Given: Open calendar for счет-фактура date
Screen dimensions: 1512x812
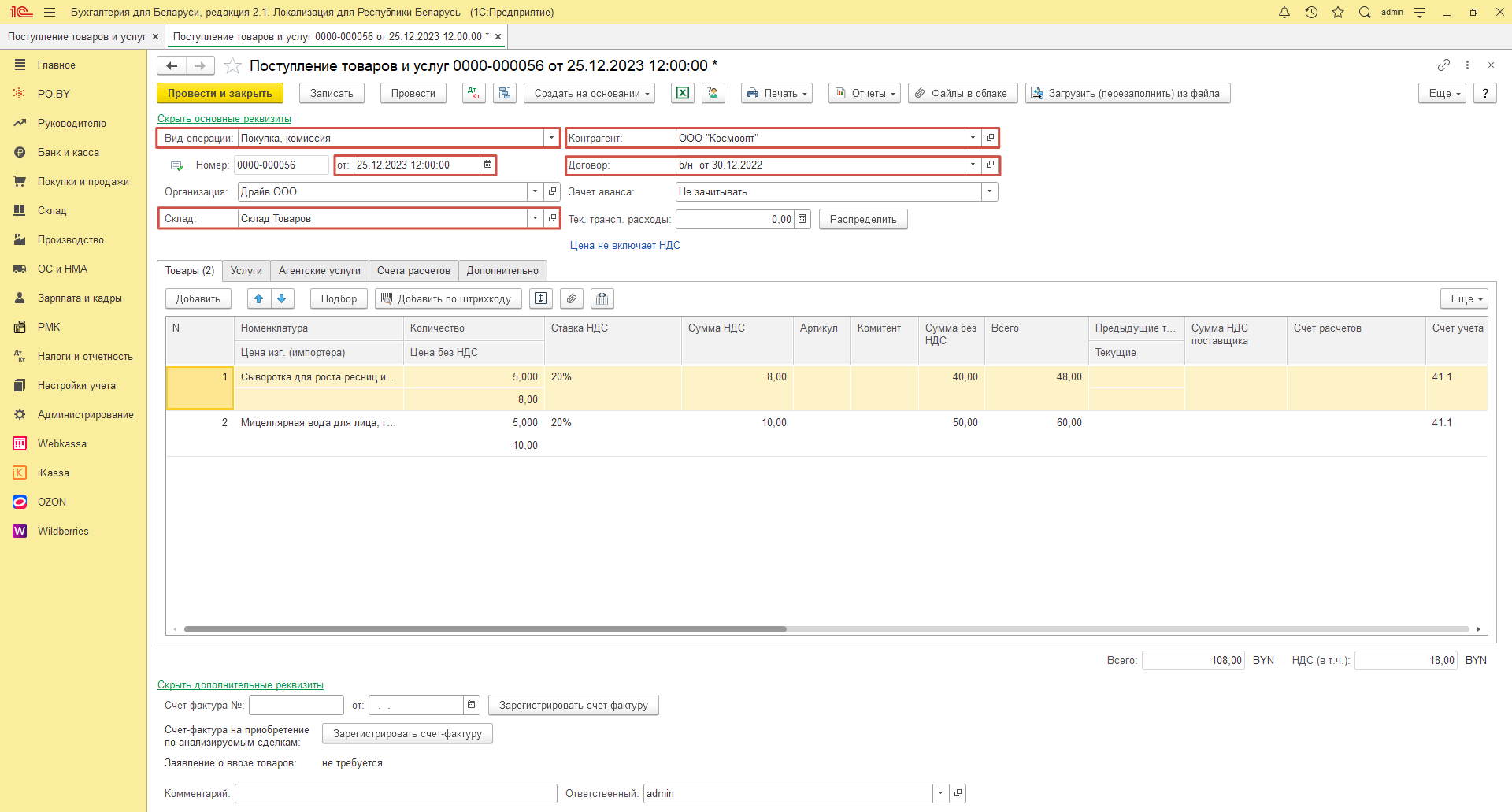Looking at the screenshot, I should click(x=472, y=705).
